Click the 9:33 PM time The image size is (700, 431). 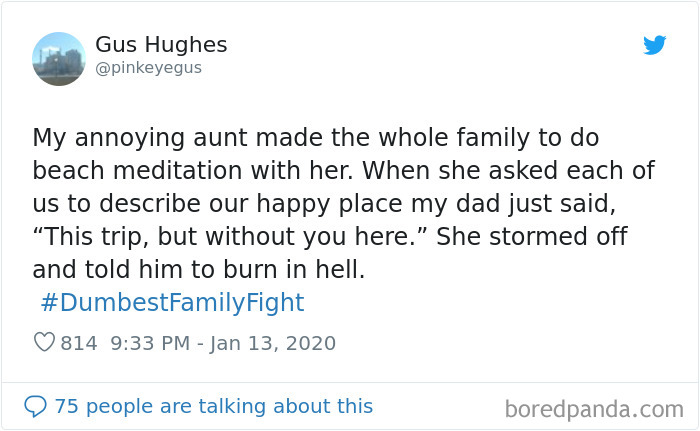(150, 343)
